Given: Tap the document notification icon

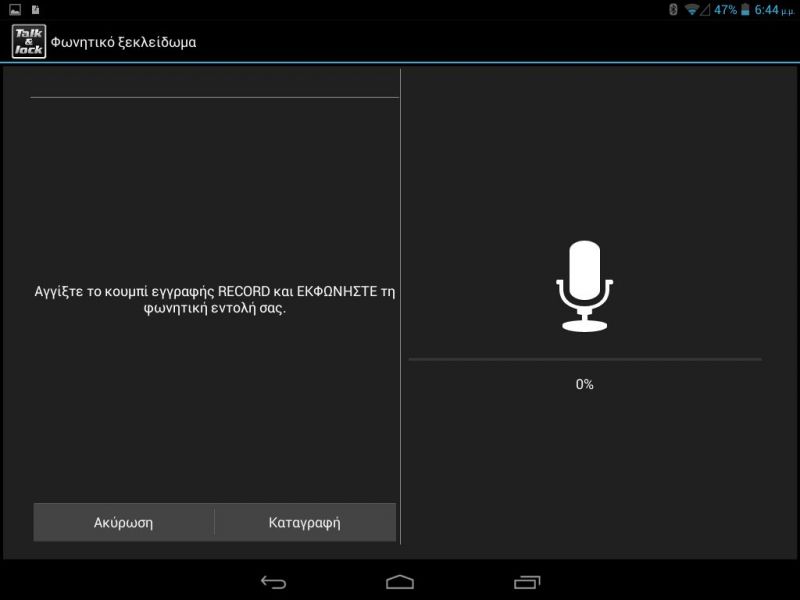Looking at the screenshot, I should (x=35, y=9).
